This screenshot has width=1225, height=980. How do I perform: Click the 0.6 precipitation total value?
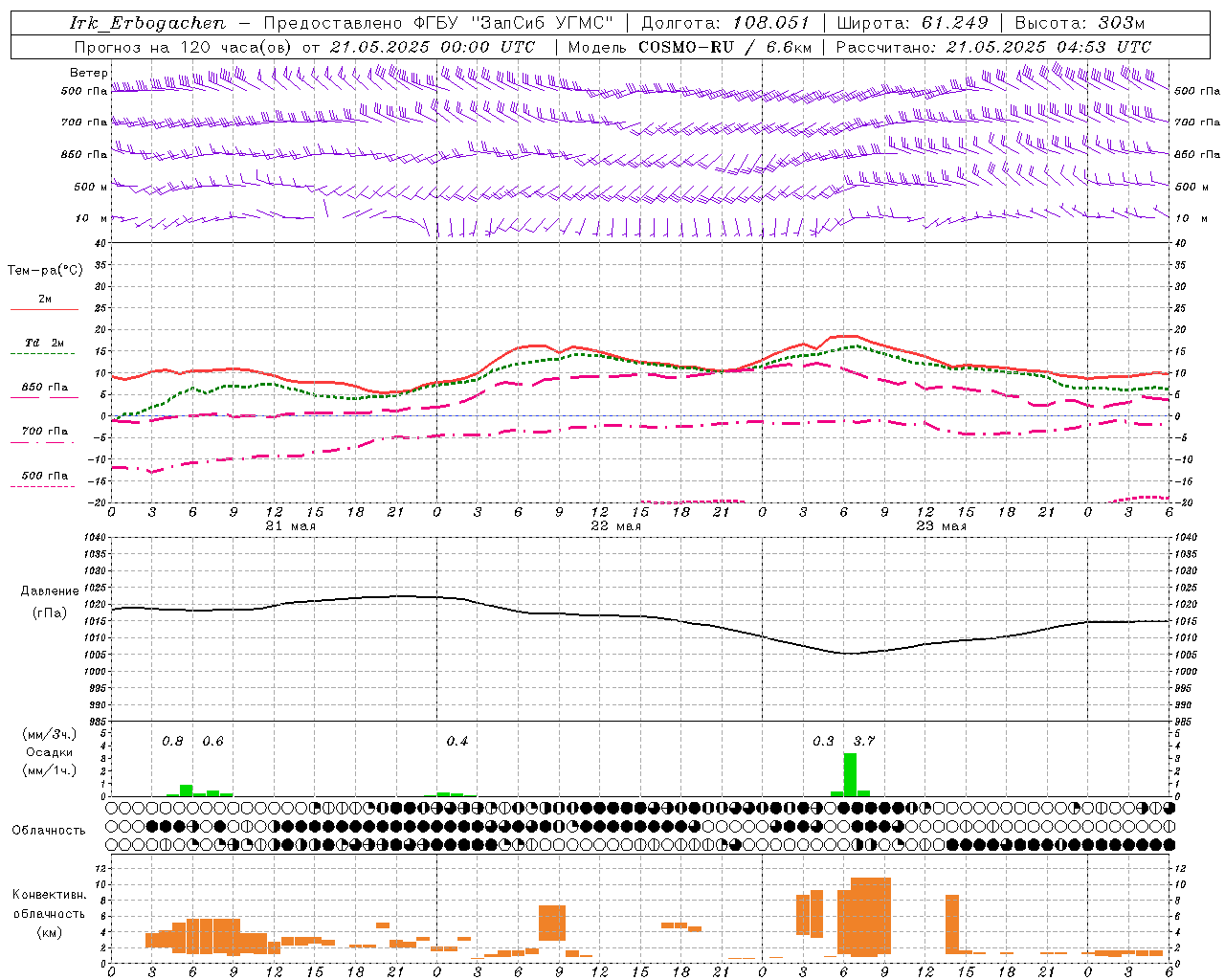(212, 741)
